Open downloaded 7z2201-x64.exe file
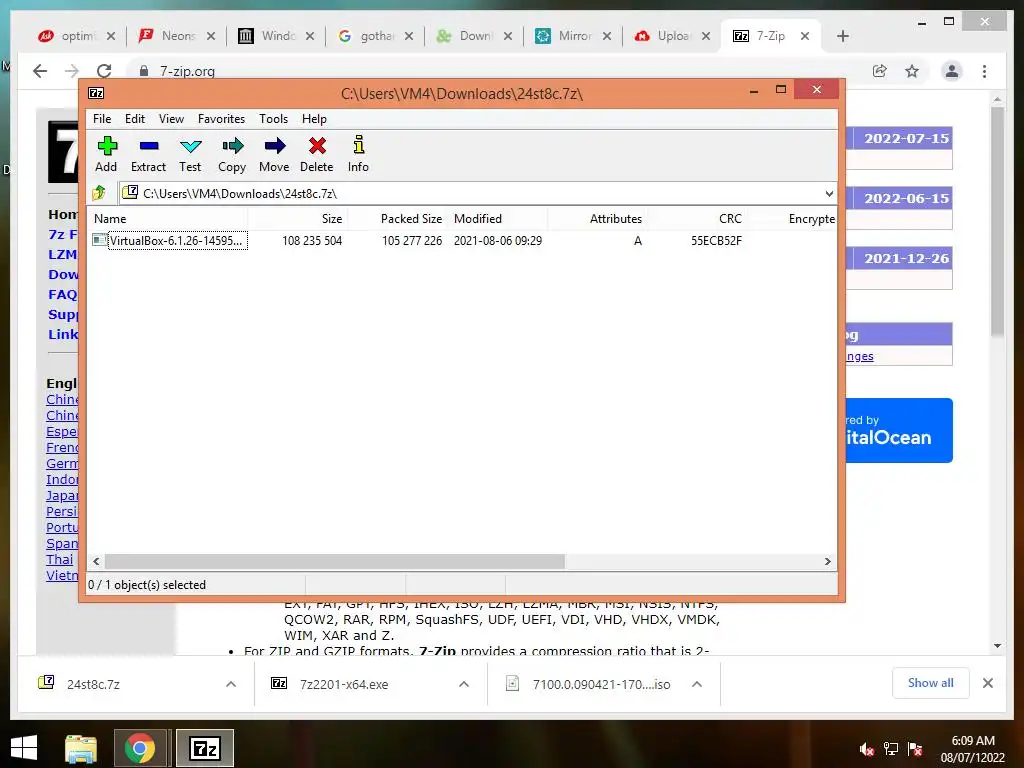This screenshot has height=768, width=1024. coord(344,684)
